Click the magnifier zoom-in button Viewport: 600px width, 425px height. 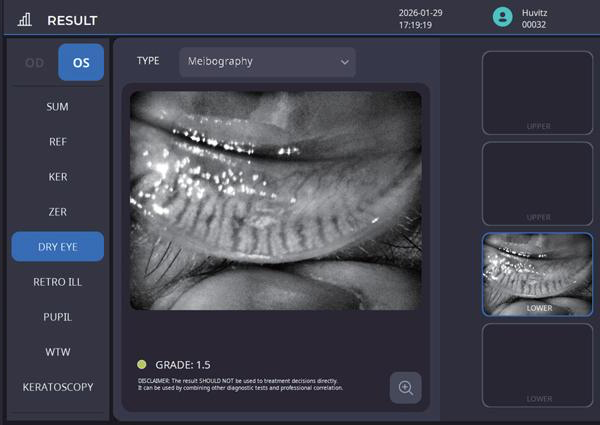pos(406,388)
